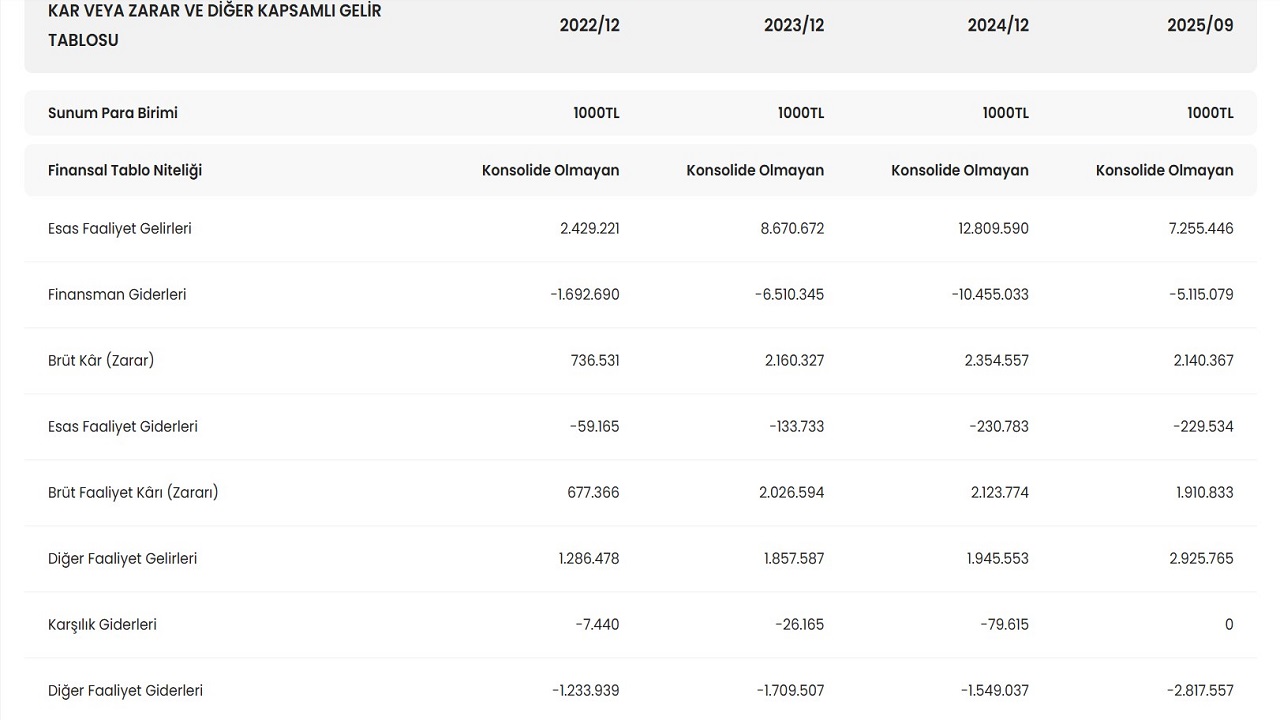This screenshot has height=720, width=1280.
Task: Click the table title 'Kar veya Zarar' heading
Action: (214, 25)
